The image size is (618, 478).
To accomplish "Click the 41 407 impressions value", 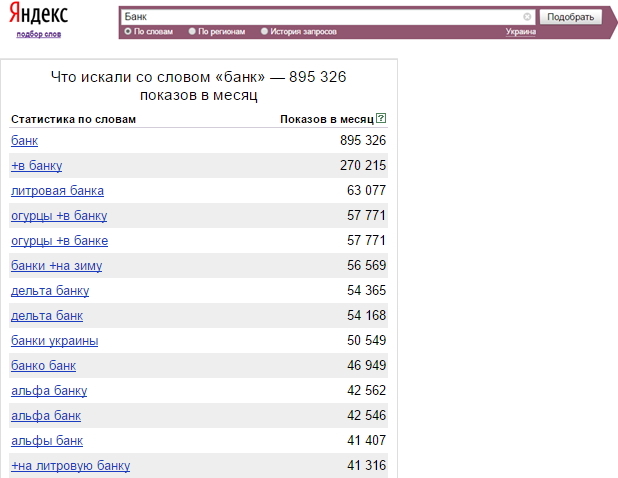I will tap(367, 441).
